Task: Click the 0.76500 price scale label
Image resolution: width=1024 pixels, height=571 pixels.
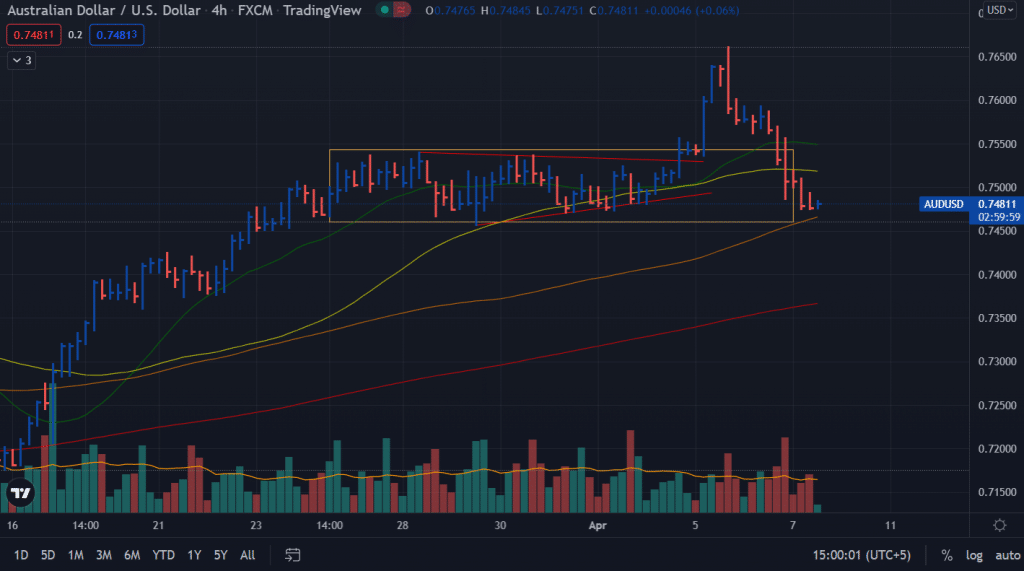Action: [997, 57]
